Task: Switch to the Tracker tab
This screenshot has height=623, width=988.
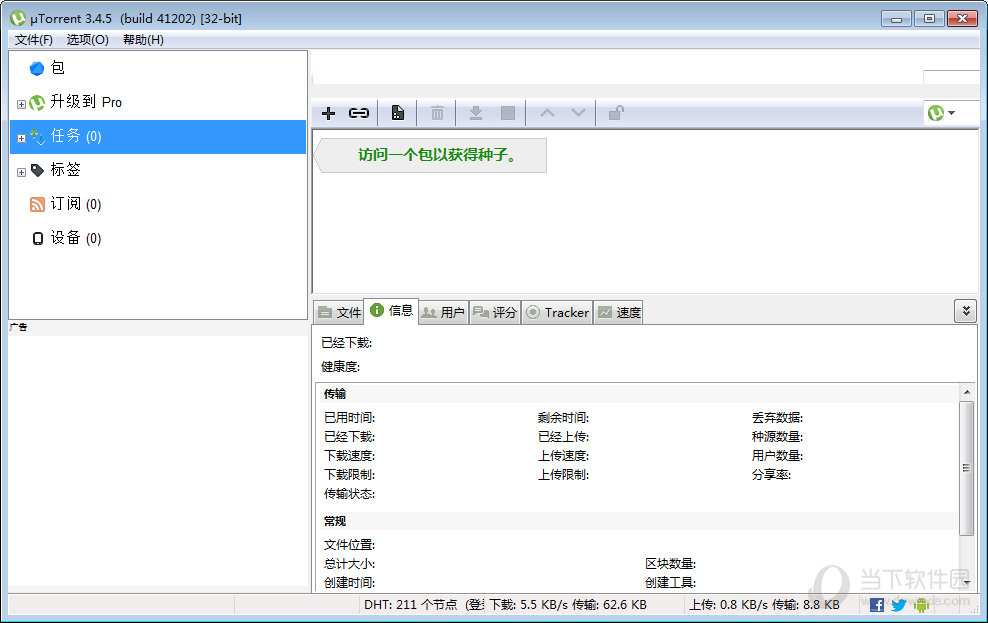Action: [x=557, y=312]
